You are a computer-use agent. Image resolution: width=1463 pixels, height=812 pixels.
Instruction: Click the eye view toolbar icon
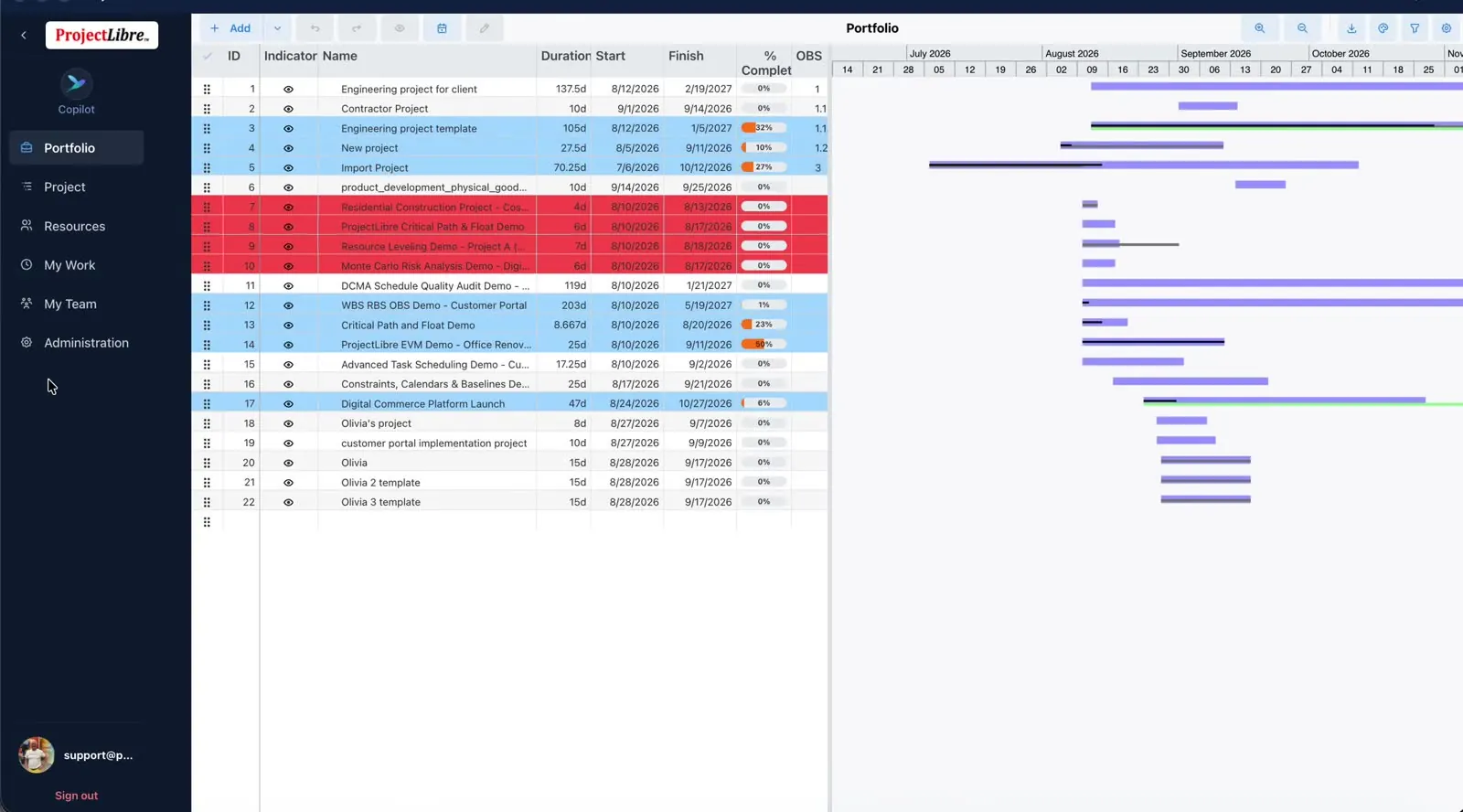[400, 28]
